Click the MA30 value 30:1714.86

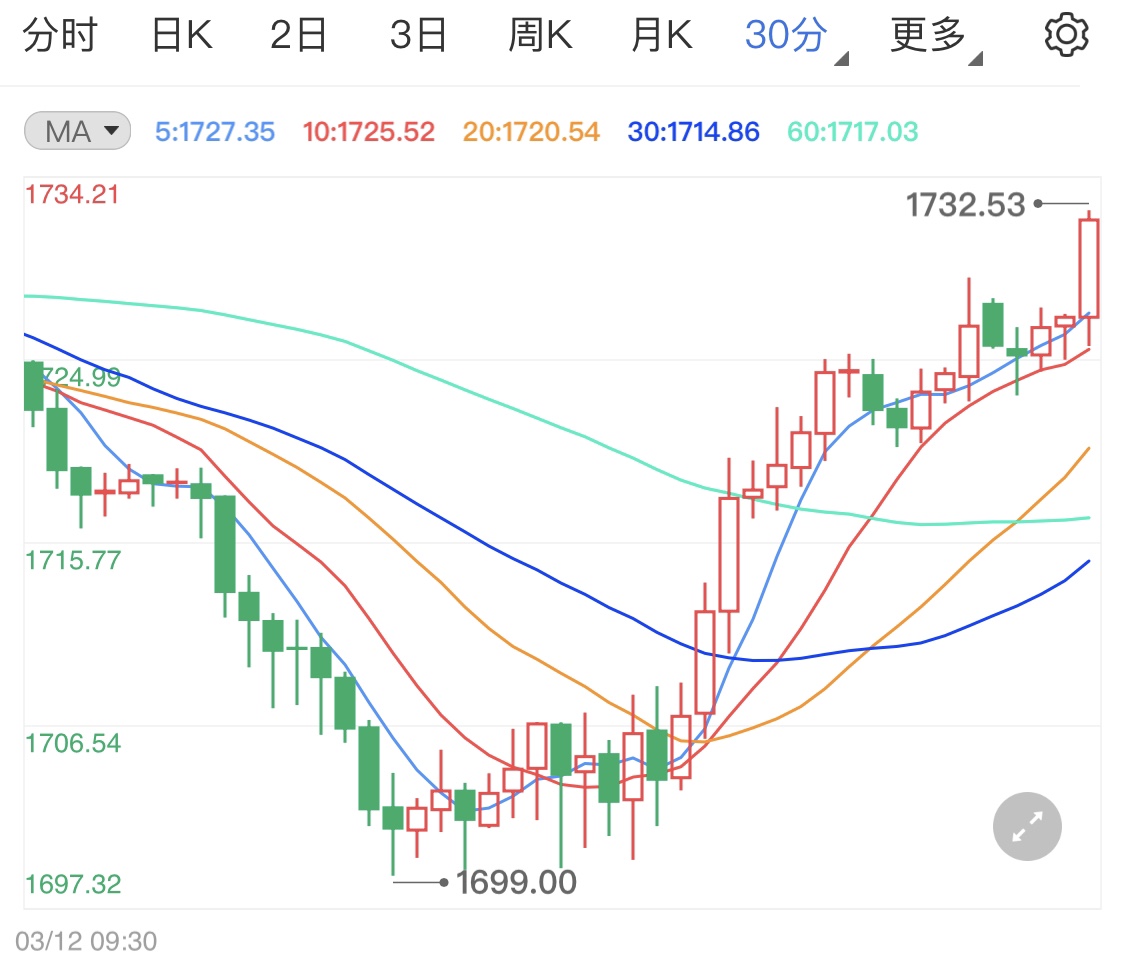[x=693, y=132]
